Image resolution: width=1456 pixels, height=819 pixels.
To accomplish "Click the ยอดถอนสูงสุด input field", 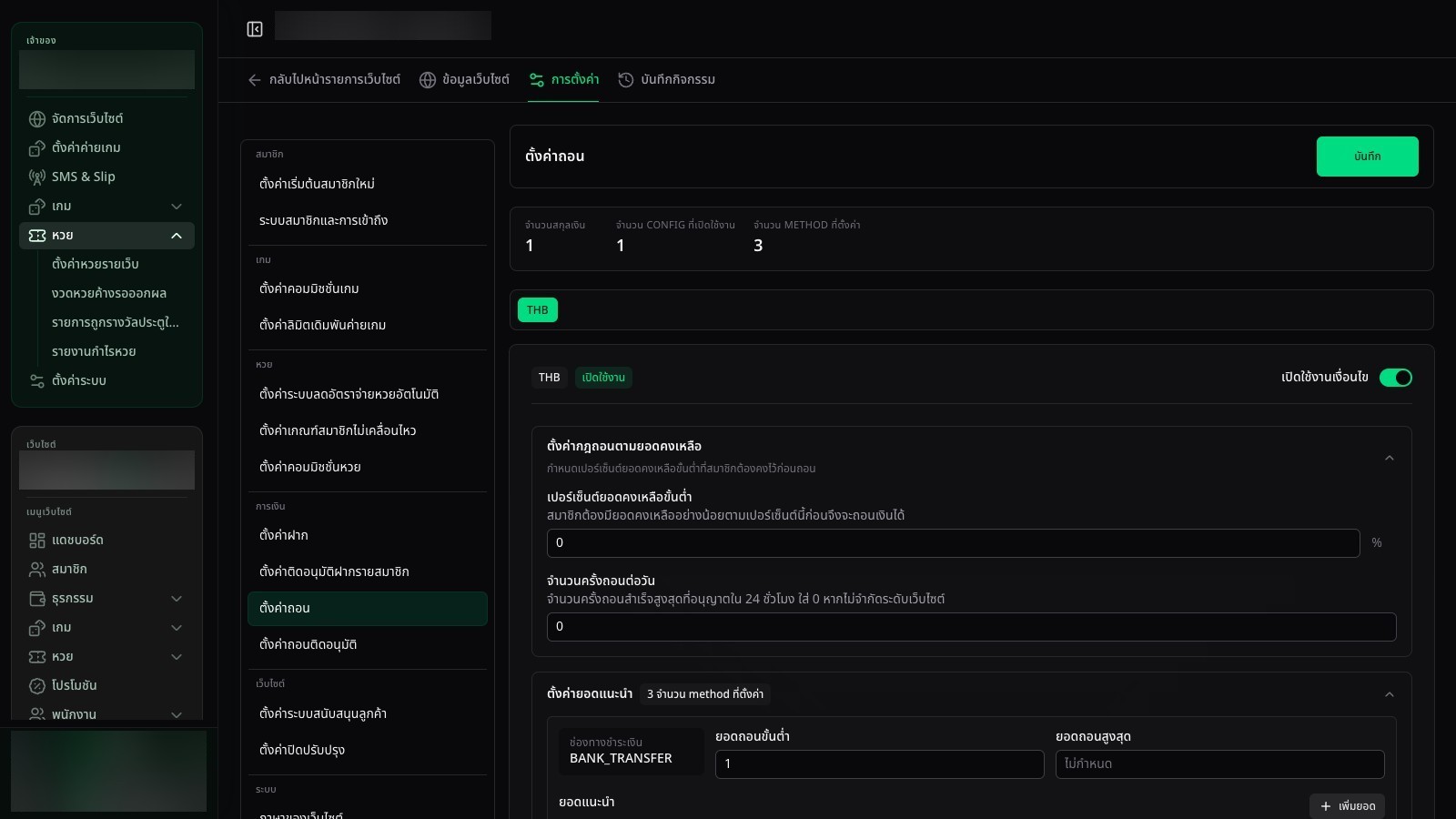I will pyautogui.click(x=1219, y=764).
